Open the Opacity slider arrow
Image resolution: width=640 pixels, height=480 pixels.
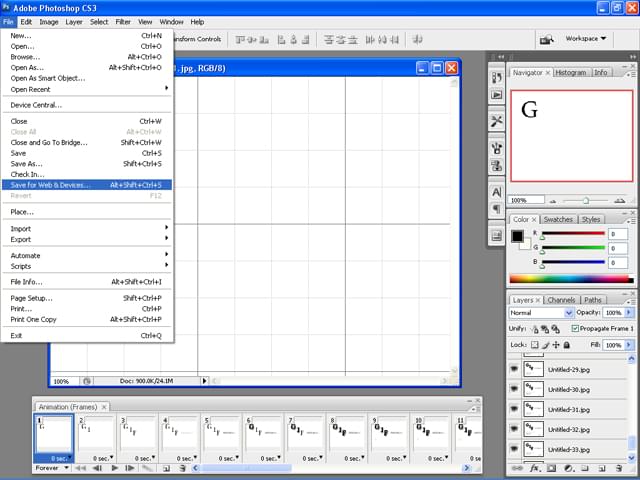[x=629, y=313]
